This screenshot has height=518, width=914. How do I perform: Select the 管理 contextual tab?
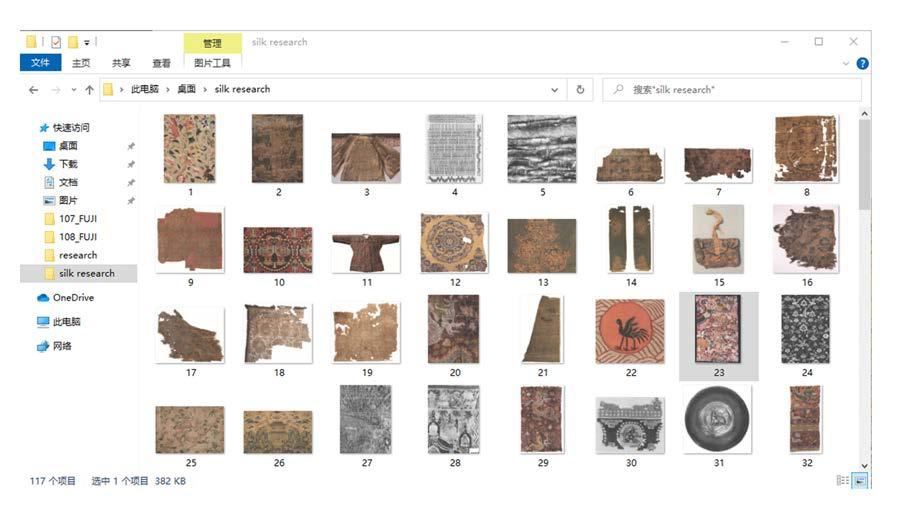coord(212,43)
